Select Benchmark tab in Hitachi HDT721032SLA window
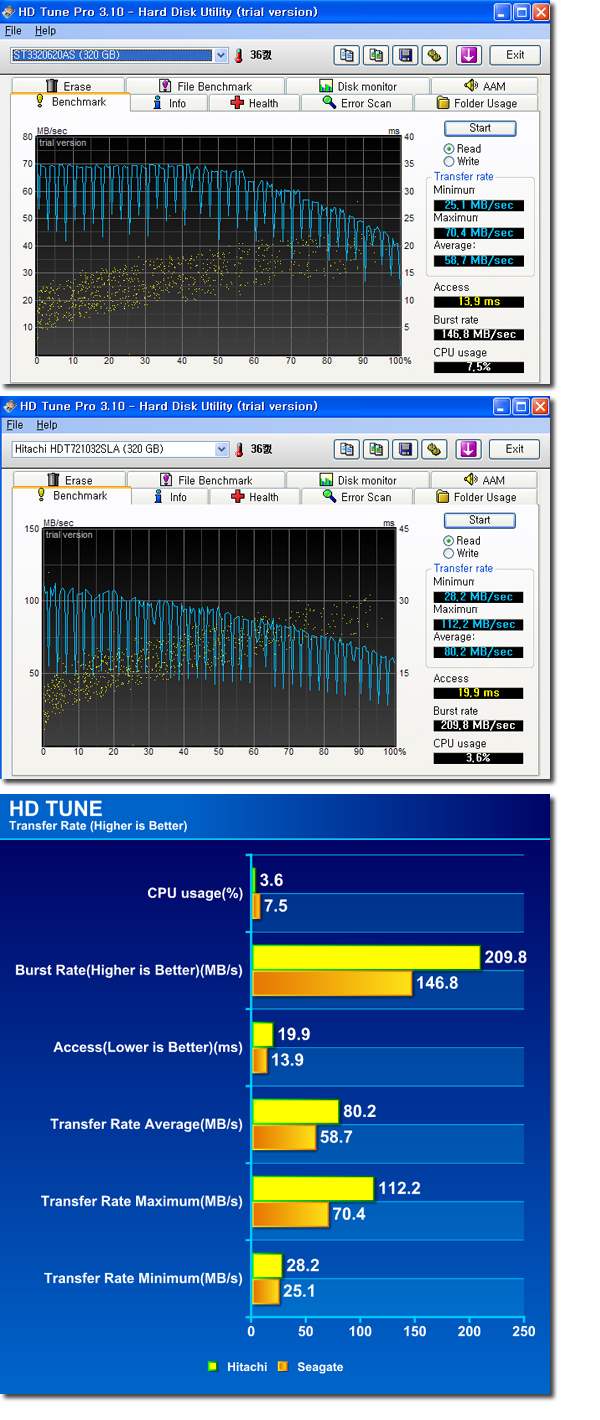Image resolution: width=600 pixels, height=1420 pixels. [x=70, y=496]
